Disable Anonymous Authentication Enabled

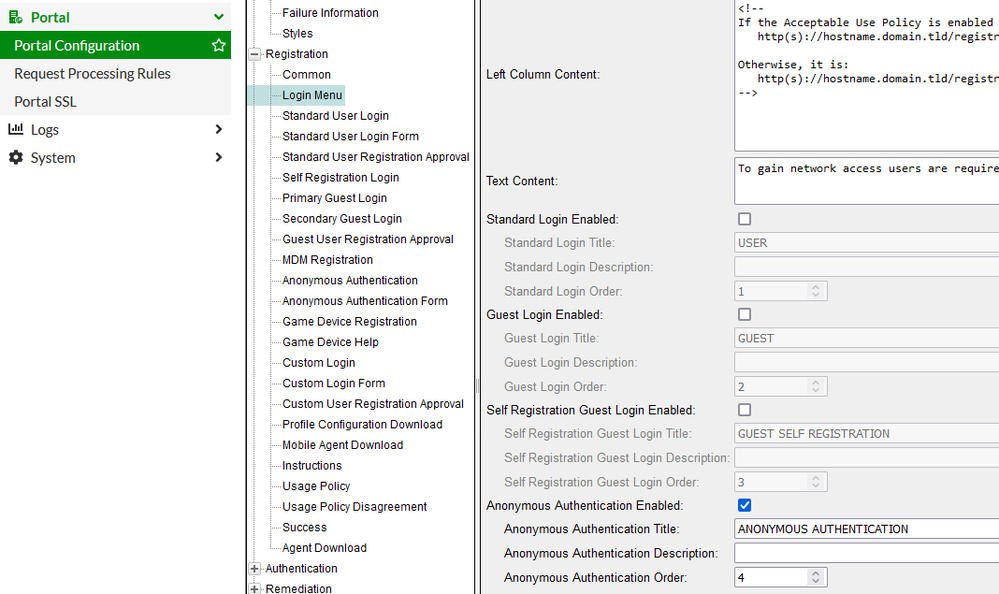tap(744, 505)
